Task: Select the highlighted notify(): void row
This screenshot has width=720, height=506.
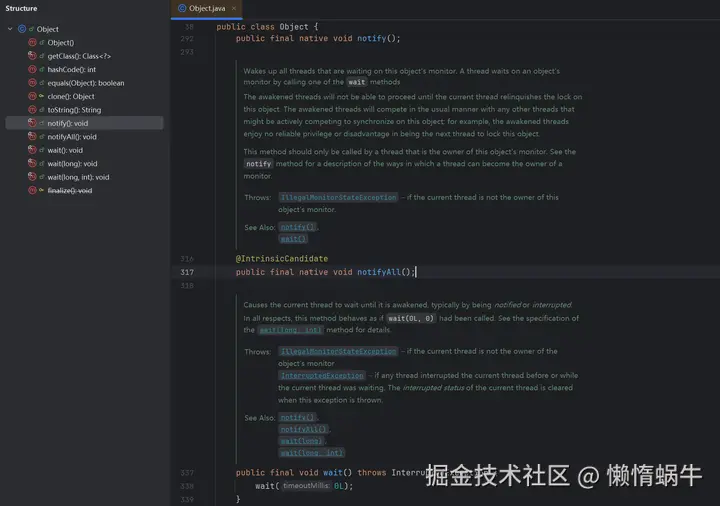Action: tap(84, 123)
